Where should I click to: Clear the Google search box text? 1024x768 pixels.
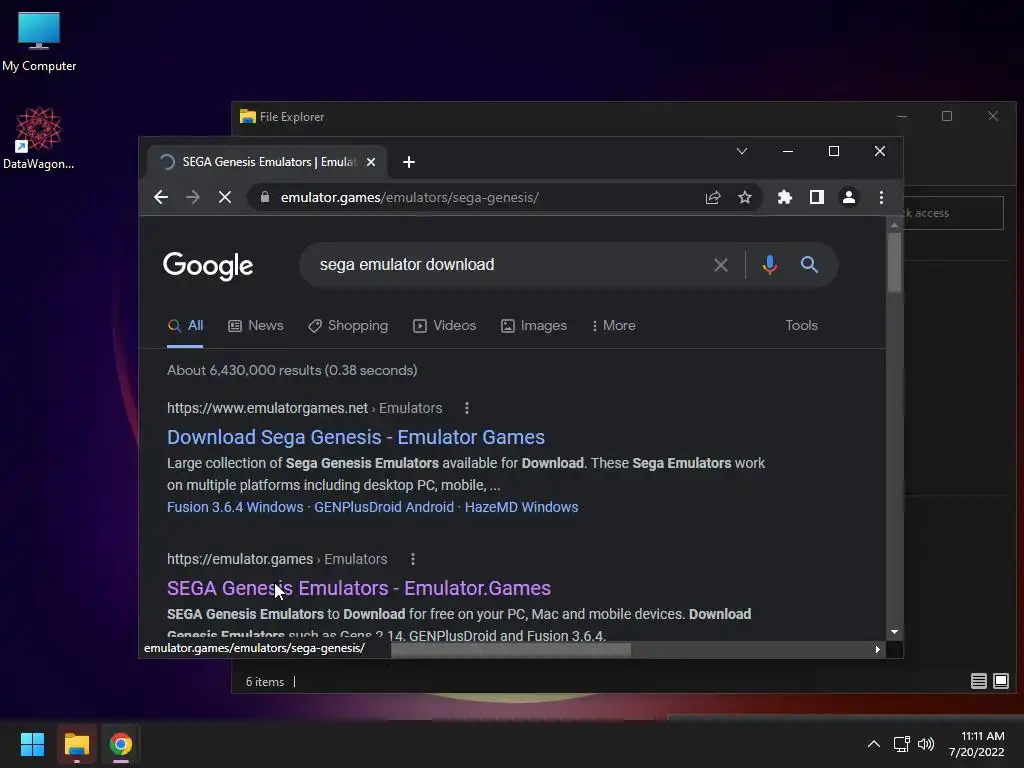tap(720, 264)
